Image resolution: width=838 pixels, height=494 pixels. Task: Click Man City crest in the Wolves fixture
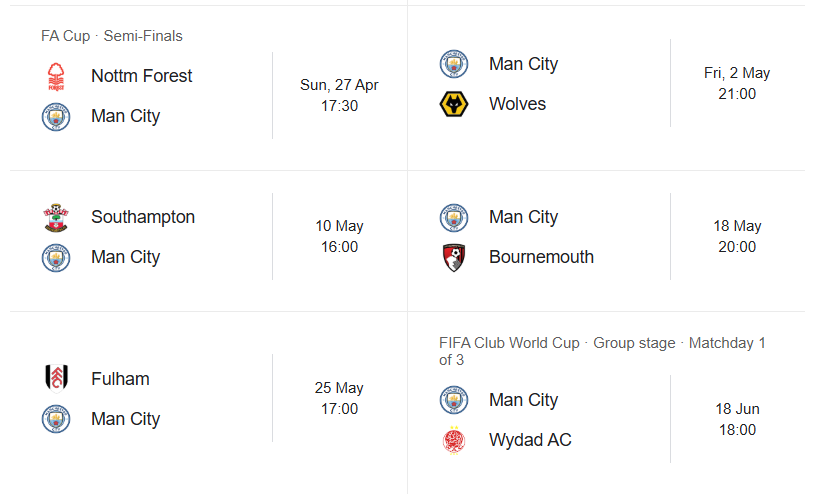454,64
